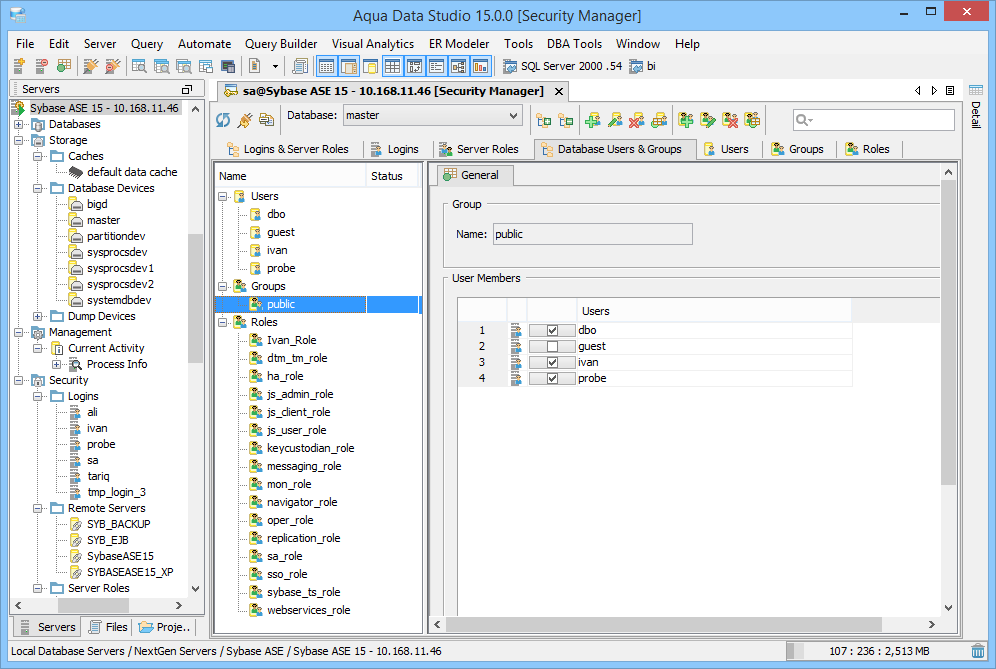
Task: Select the sa_role item in Roles
Action: [x=284, y=556]
